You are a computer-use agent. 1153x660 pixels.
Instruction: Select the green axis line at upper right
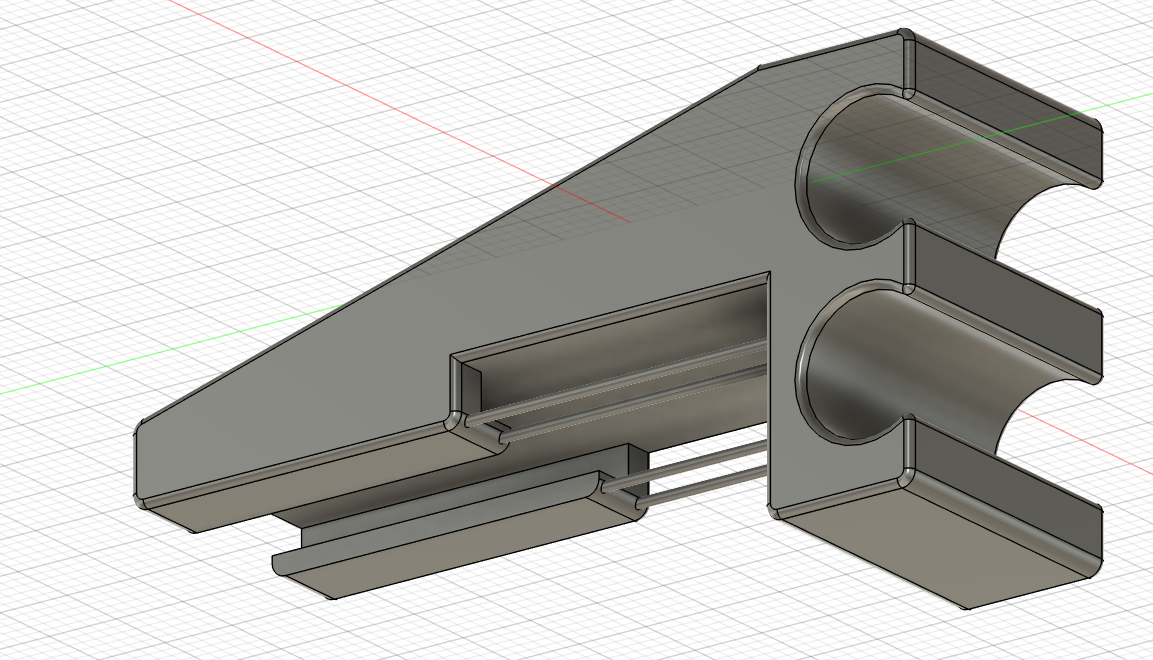pyautogui.click(x=1125, y=103)
